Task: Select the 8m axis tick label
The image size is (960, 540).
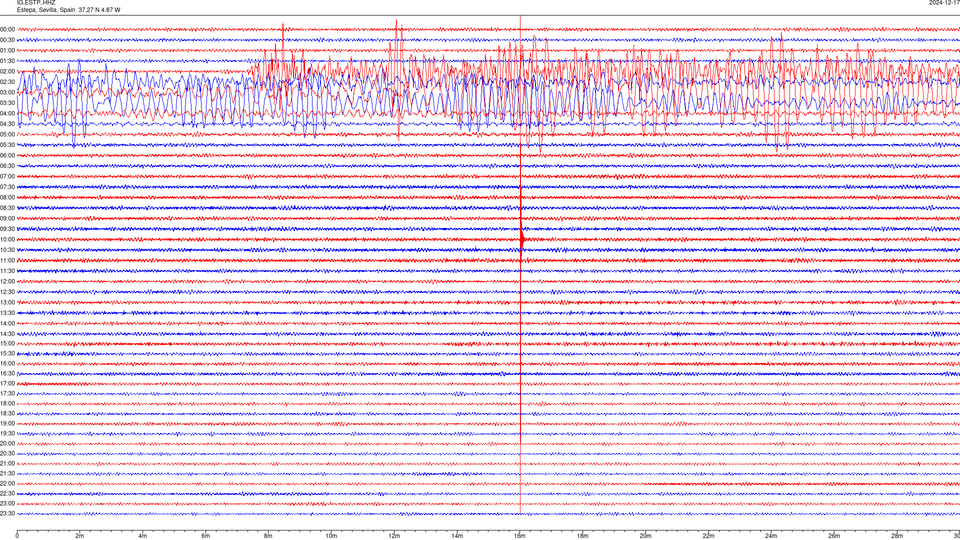Action: tap(268, 536)
